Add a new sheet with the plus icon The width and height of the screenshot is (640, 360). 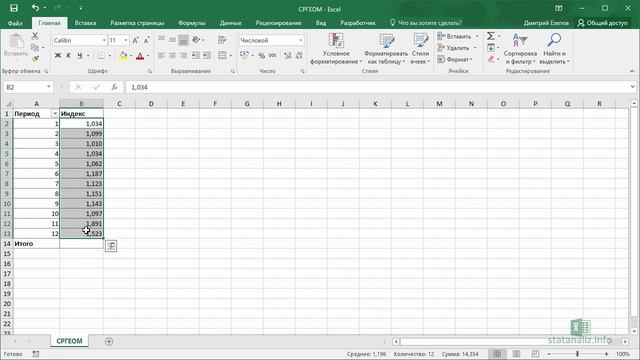coord(109,341)
